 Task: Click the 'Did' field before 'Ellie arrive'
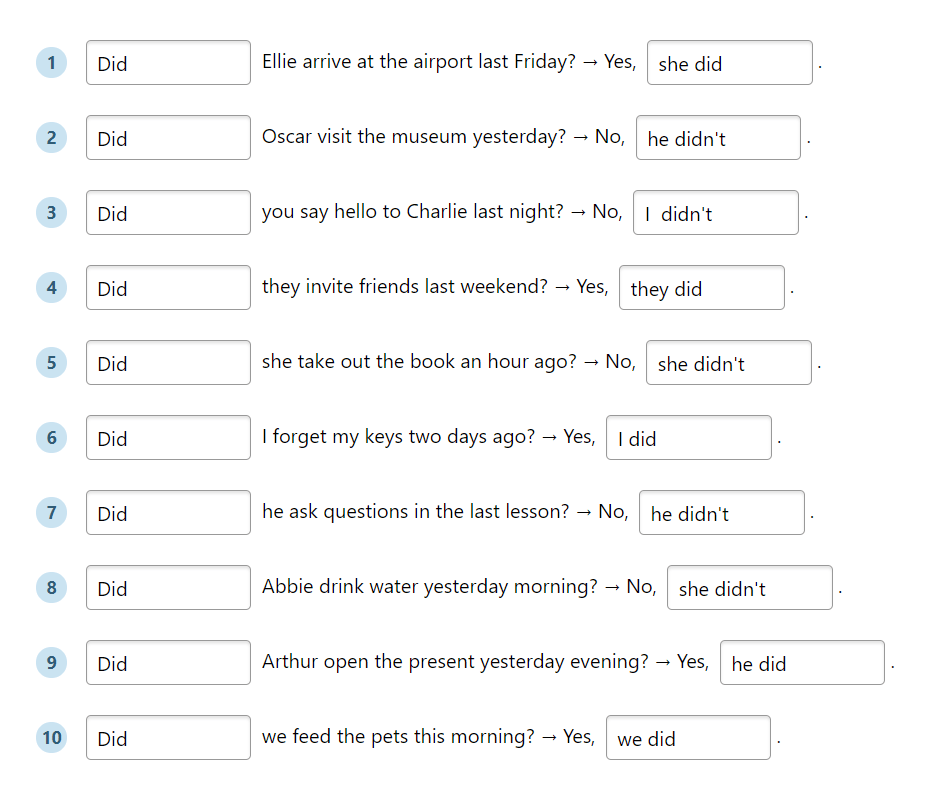point(168,63)
